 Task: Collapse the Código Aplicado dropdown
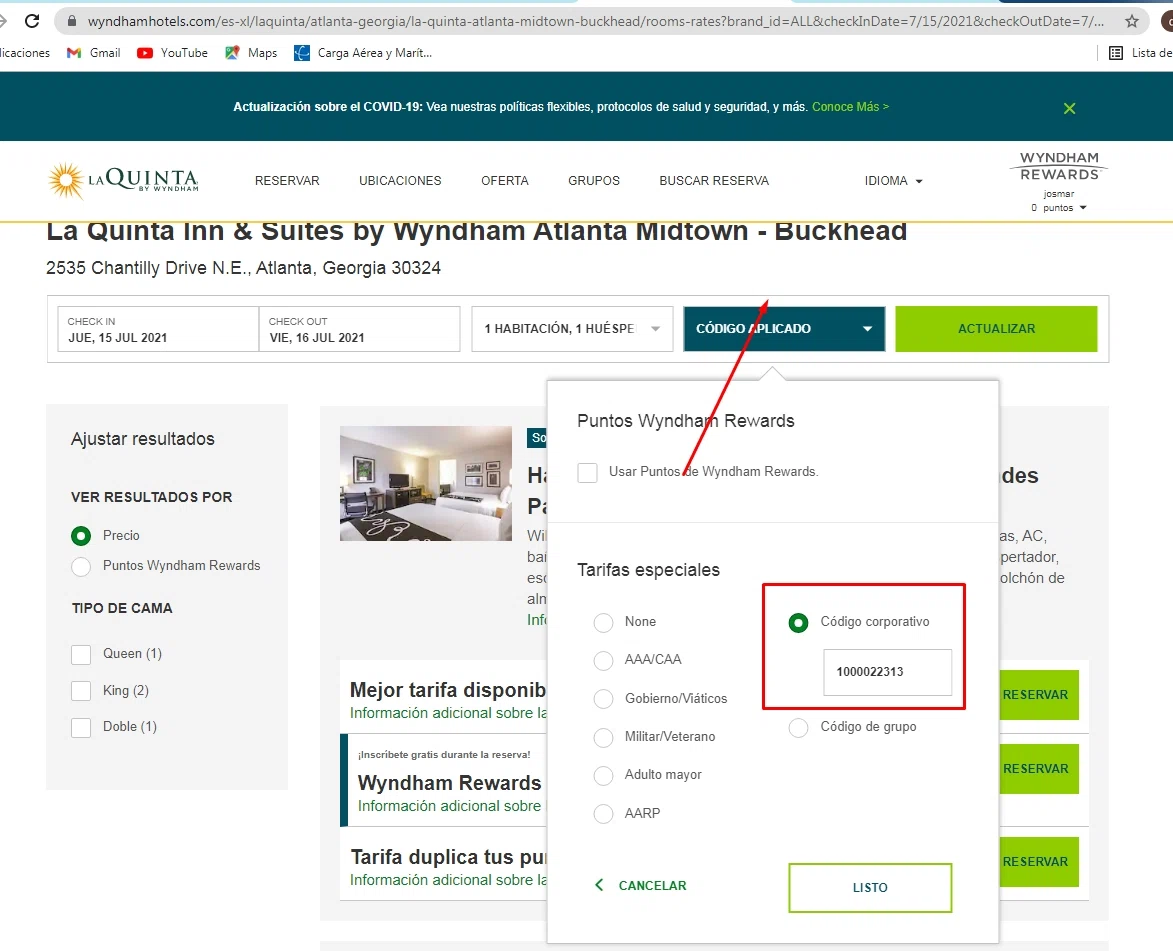click(x=784, y=329)
